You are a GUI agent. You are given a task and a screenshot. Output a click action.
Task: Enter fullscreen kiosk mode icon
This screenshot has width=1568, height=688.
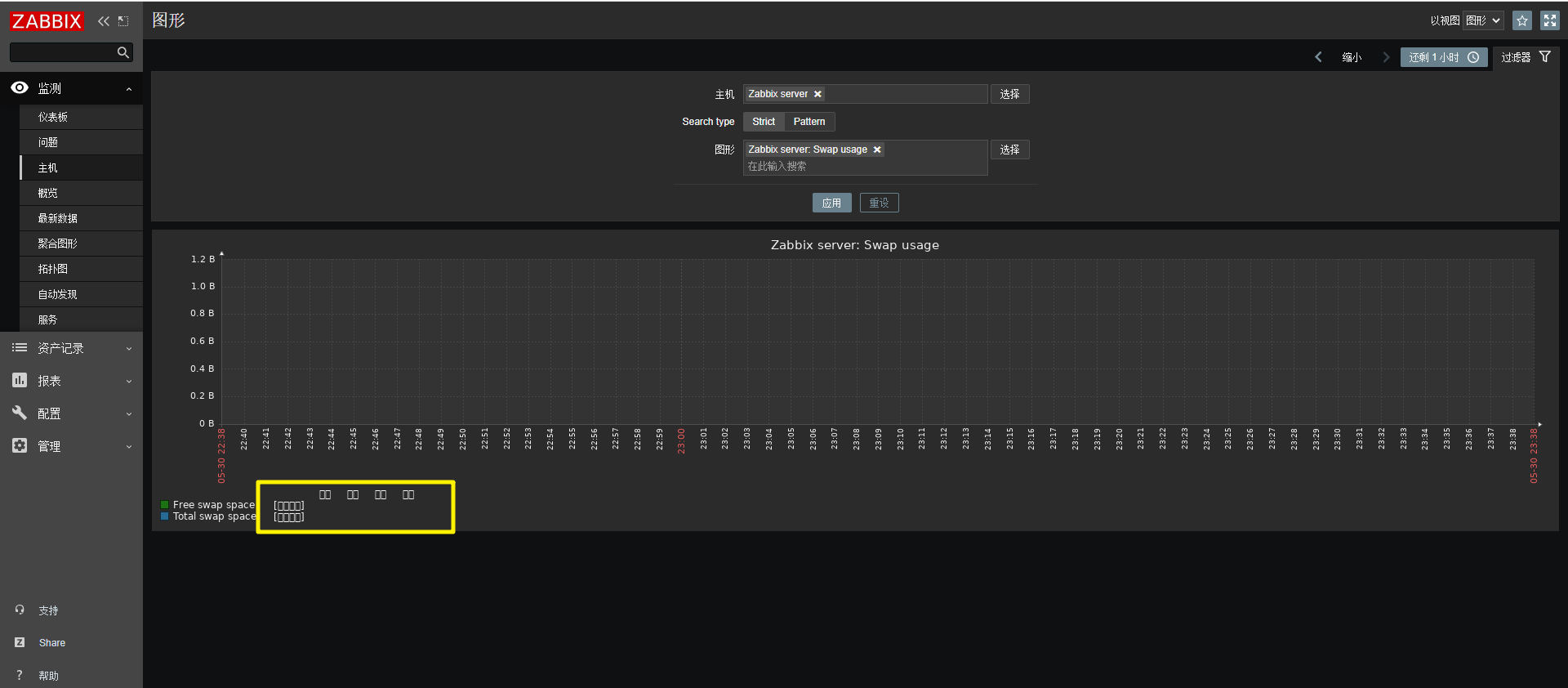(1550, 20)
